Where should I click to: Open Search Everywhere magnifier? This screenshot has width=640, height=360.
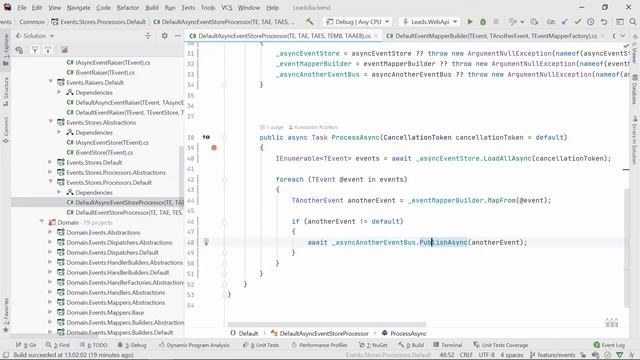click(x=633, y=22)
